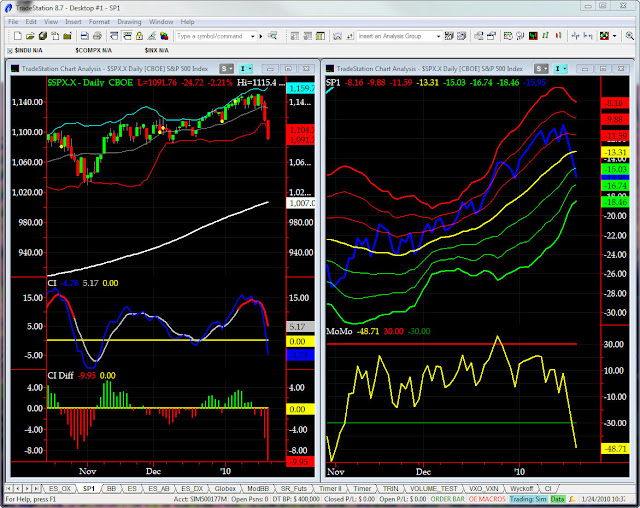This screenshot has height=508, width=640.
Task: Click the $INX N/A ticker item
Action: pos(156,51)
